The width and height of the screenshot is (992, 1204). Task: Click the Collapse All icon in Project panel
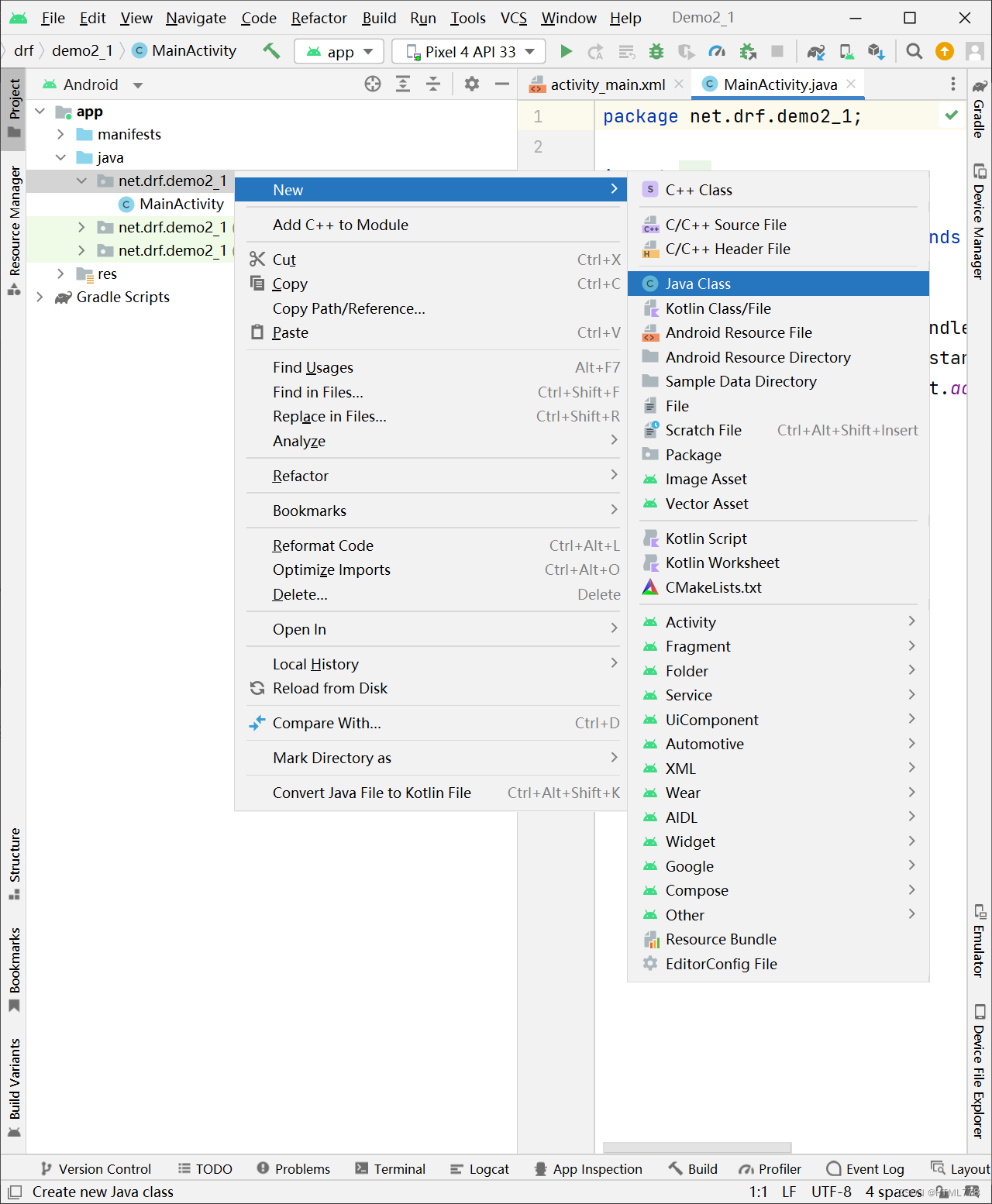coord(433,84)
